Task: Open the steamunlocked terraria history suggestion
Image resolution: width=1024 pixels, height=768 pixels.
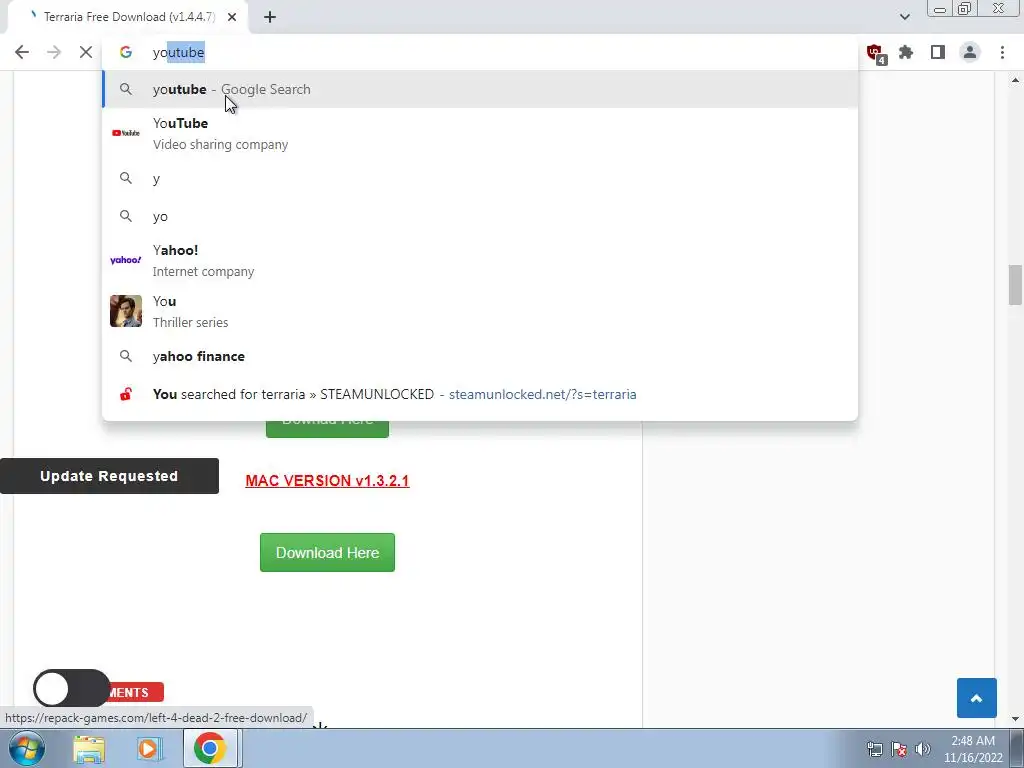Action: point(480,394)
